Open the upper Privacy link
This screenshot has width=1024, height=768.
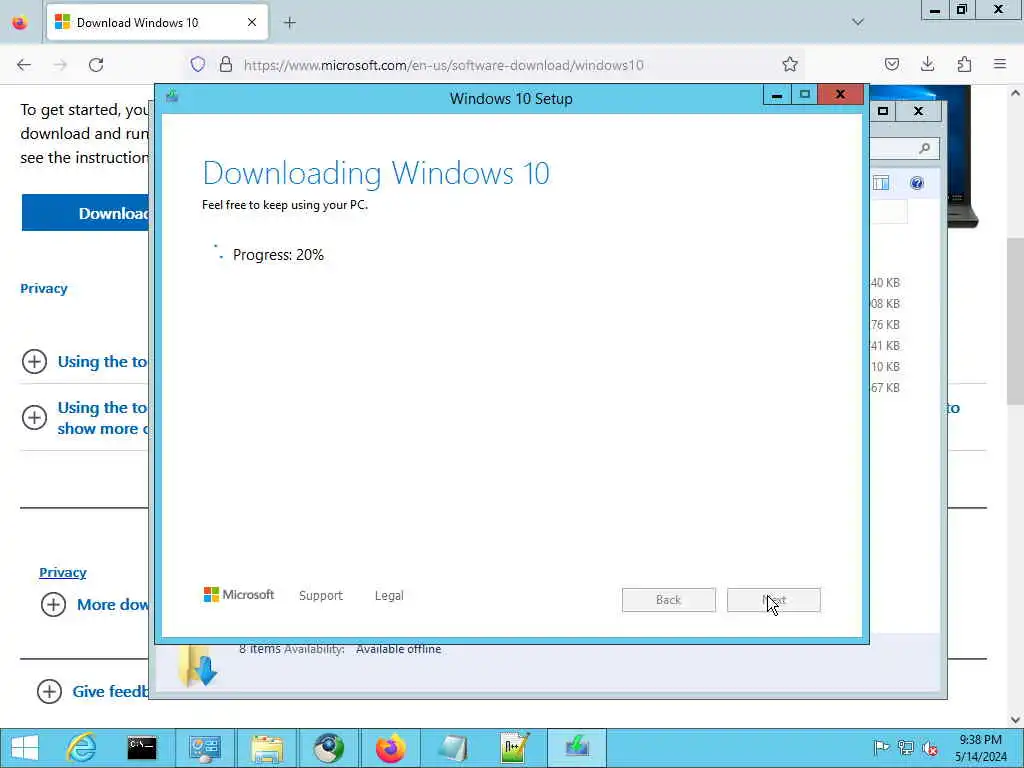coord(44,289)
